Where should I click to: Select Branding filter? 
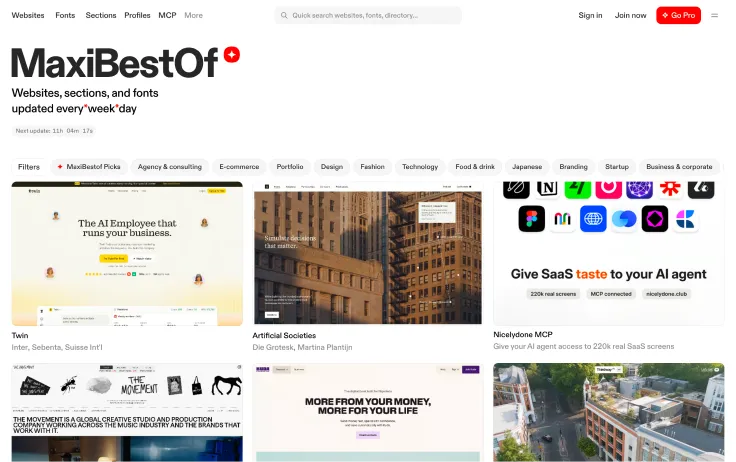click(573, 167)
